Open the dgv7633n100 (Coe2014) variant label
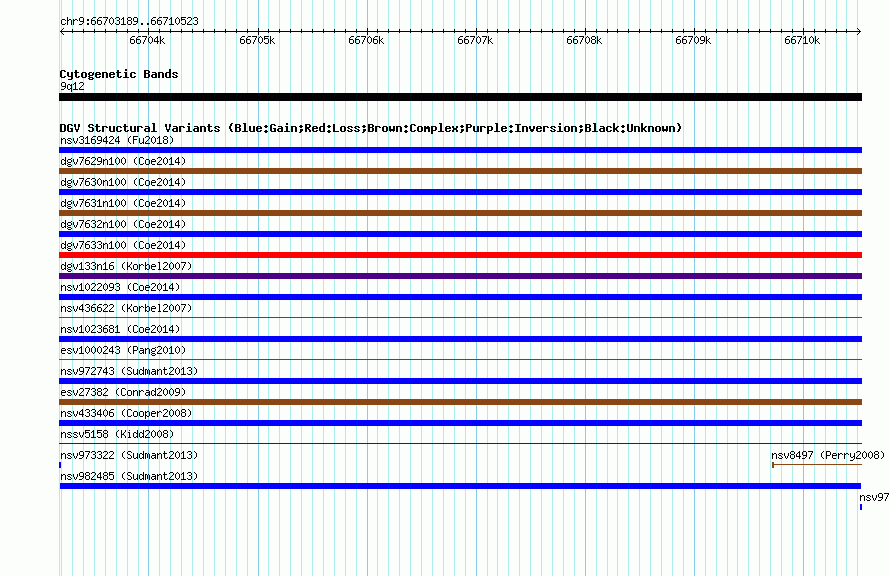The height and width of the screenshot is (576, 890). 123,245
